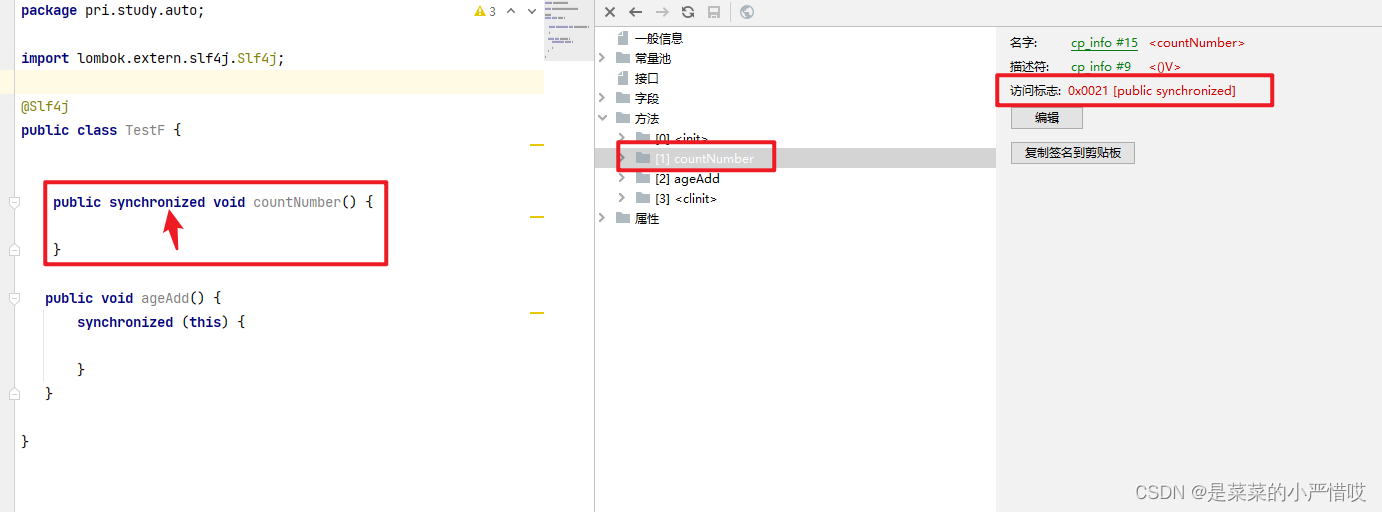Fold the ageAdd method via gutter icon

(x=14, y=298)
